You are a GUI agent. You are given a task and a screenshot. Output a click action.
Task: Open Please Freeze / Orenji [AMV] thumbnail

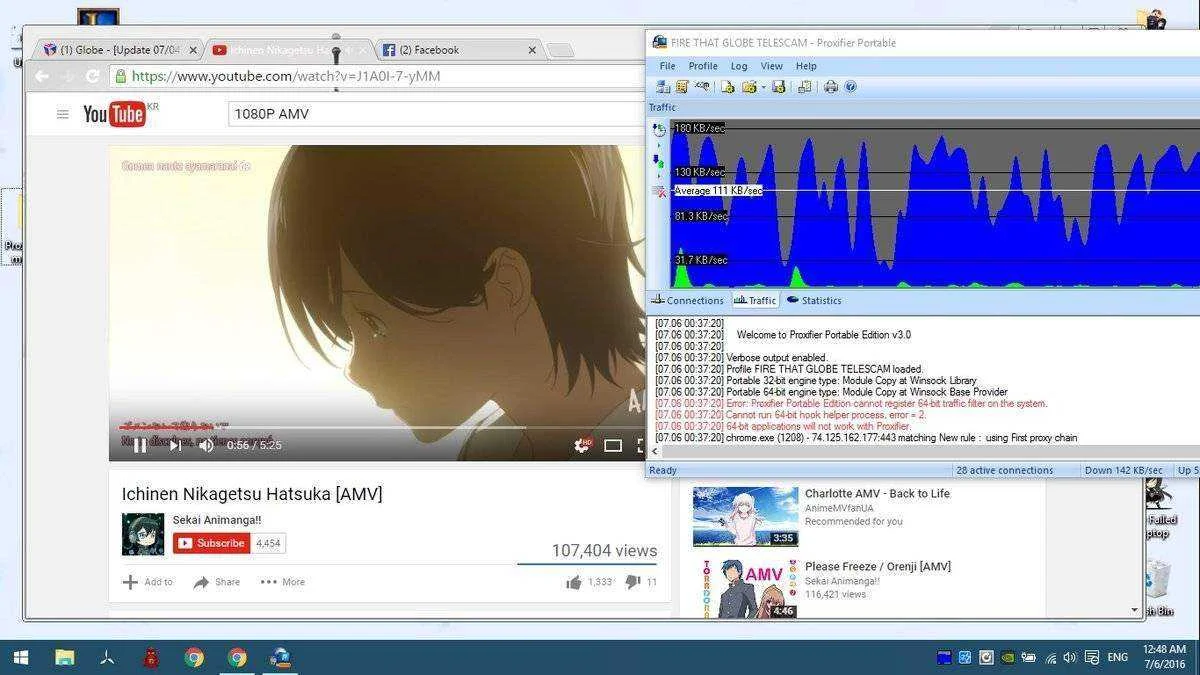(745, 589)
